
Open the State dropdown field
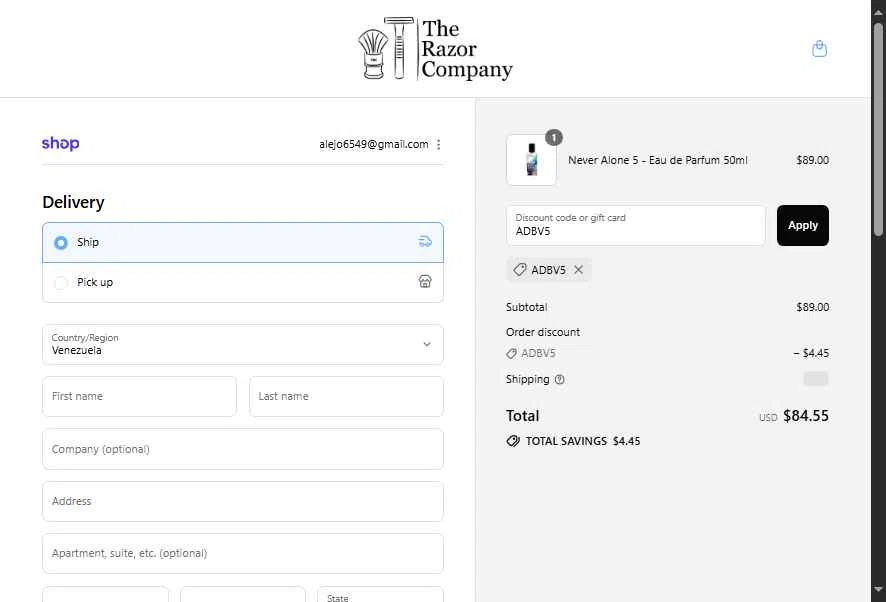pyautogui.click(x=380, y=595)
